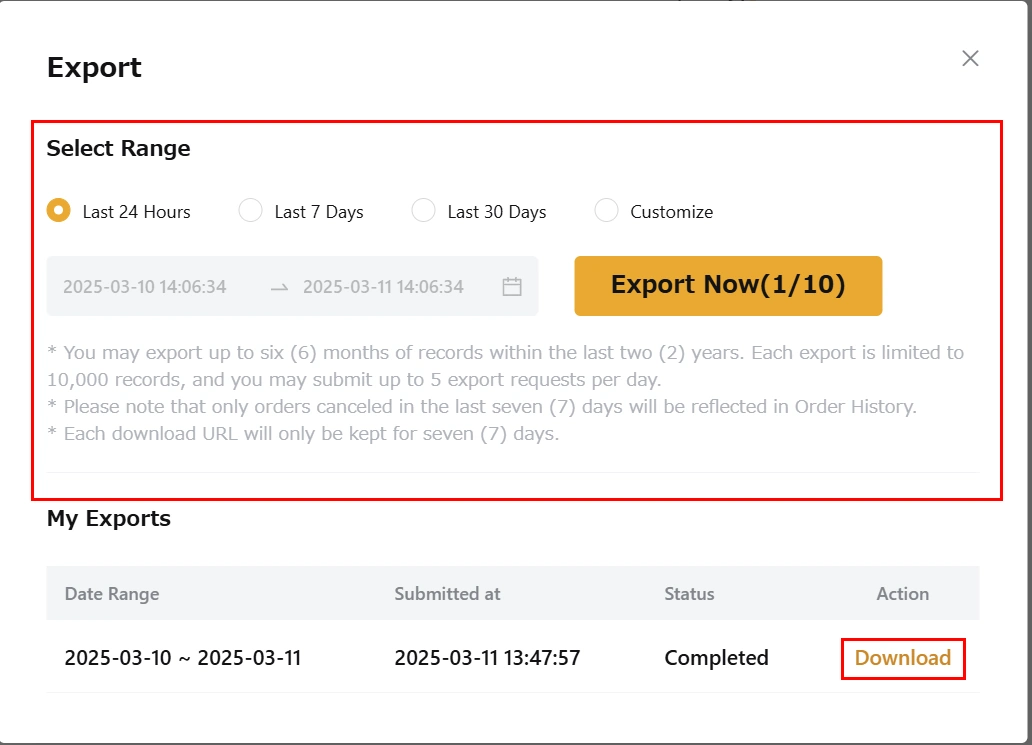Screen dimensions: 1032x745
Task: Choose the Last 7 Days range
Action: [x=251, y=211]
